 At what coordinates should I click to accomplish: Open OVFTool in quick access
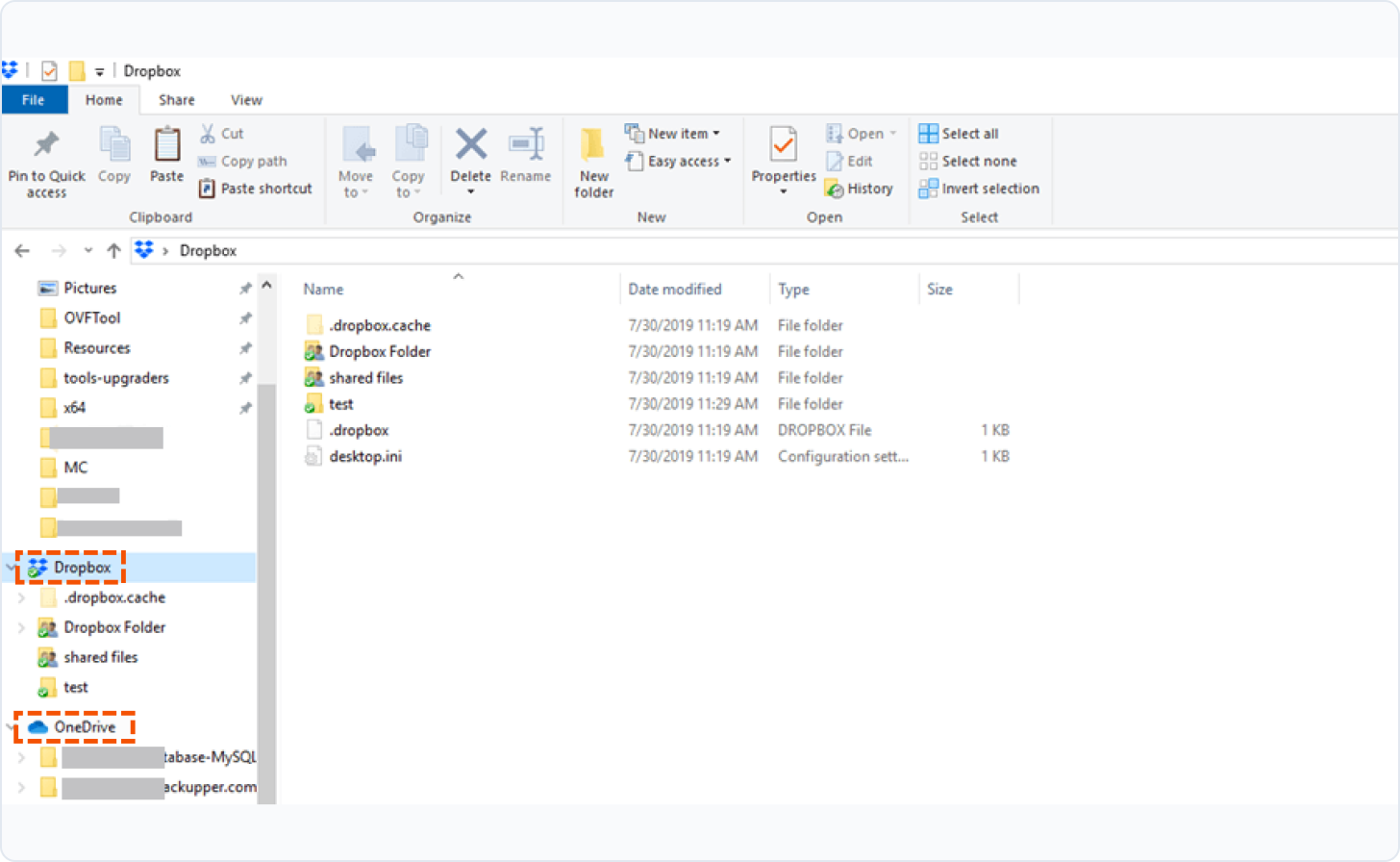coord(91,317)
